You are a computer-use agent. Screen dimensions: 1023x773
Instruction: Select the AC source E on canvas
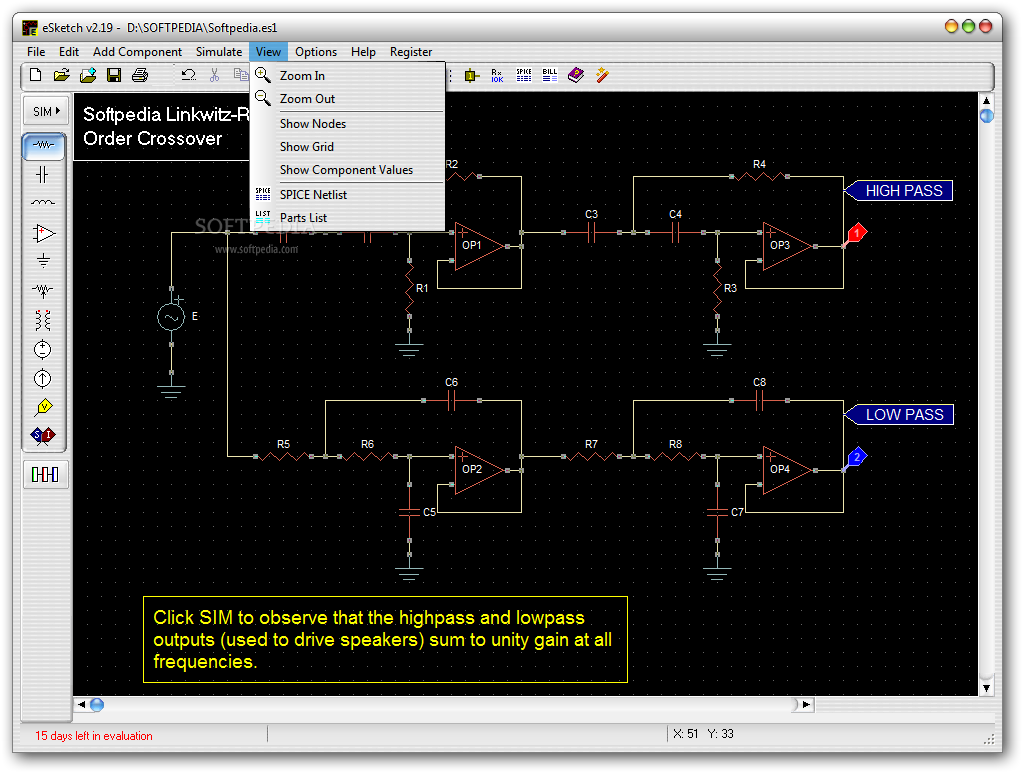(x=171, y=318)
